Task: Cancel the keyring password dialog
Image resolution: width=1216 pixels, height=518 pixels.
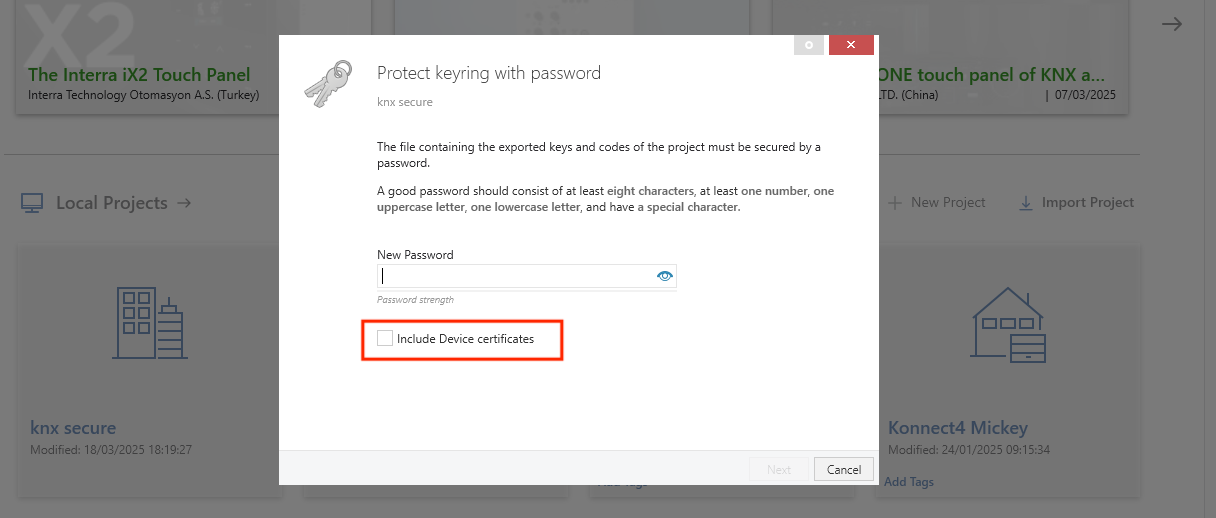Action: [844, 469]
